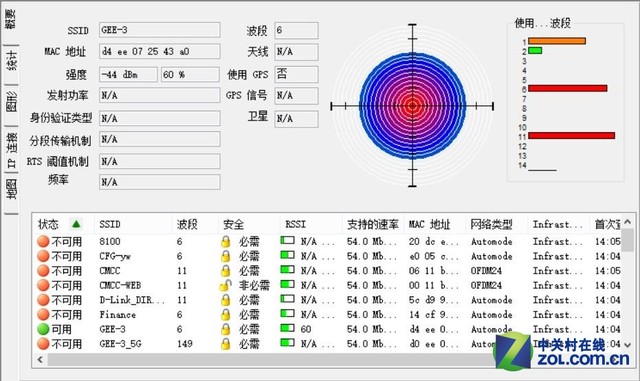Click the lock icon in the 8100 row

pos(225,241)
